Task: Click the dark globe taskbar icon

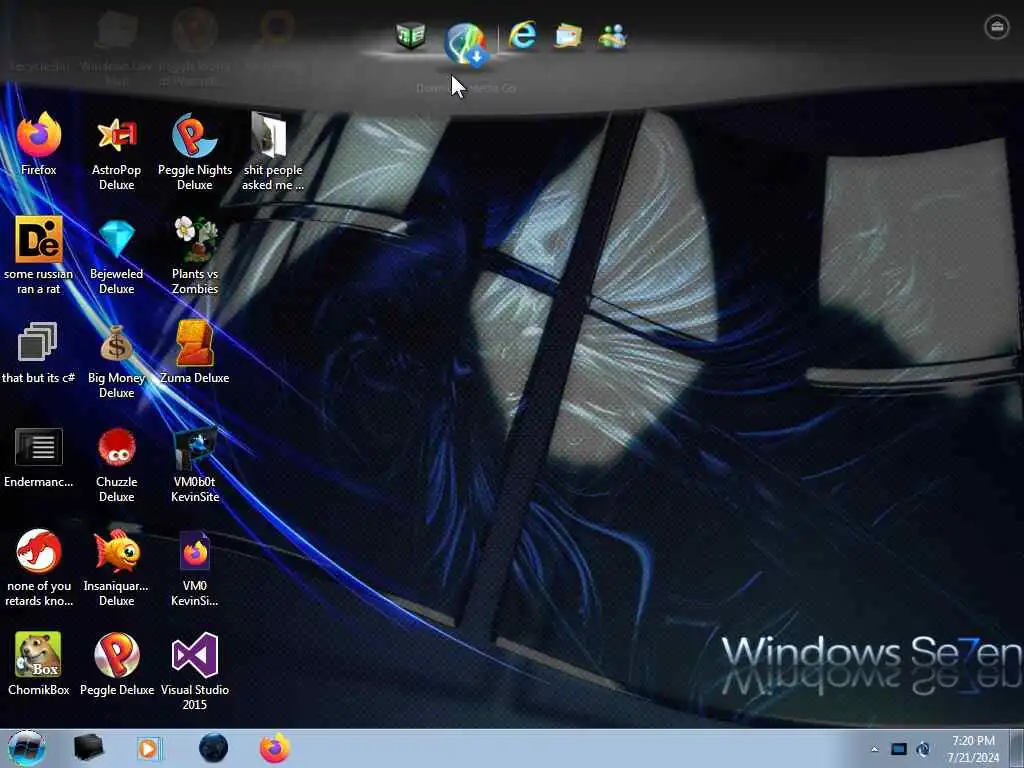Action: click(x=214, y=748)
